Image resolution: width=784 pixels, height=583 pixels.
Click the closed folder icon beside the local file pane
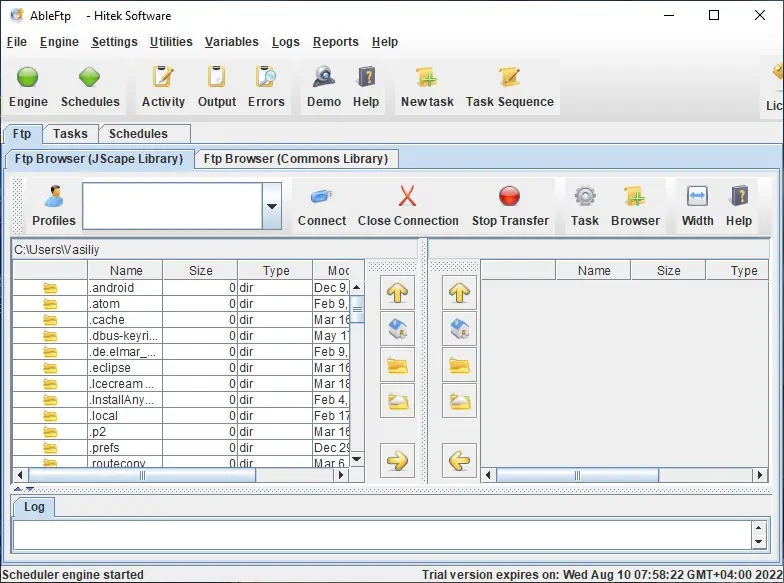pyautogui.click(x=398, y=366)
